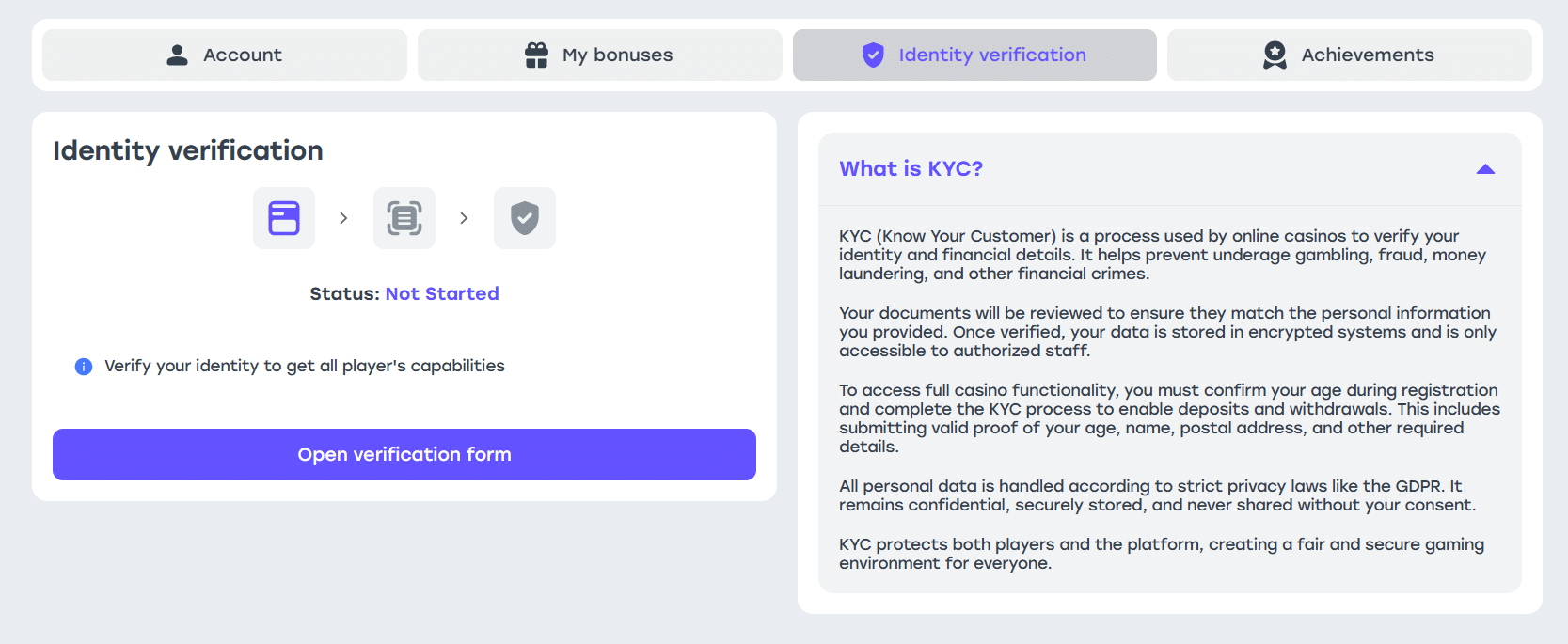Stay on the Identity verification tab
1568x644 pixels.
[x=974, y=55]
